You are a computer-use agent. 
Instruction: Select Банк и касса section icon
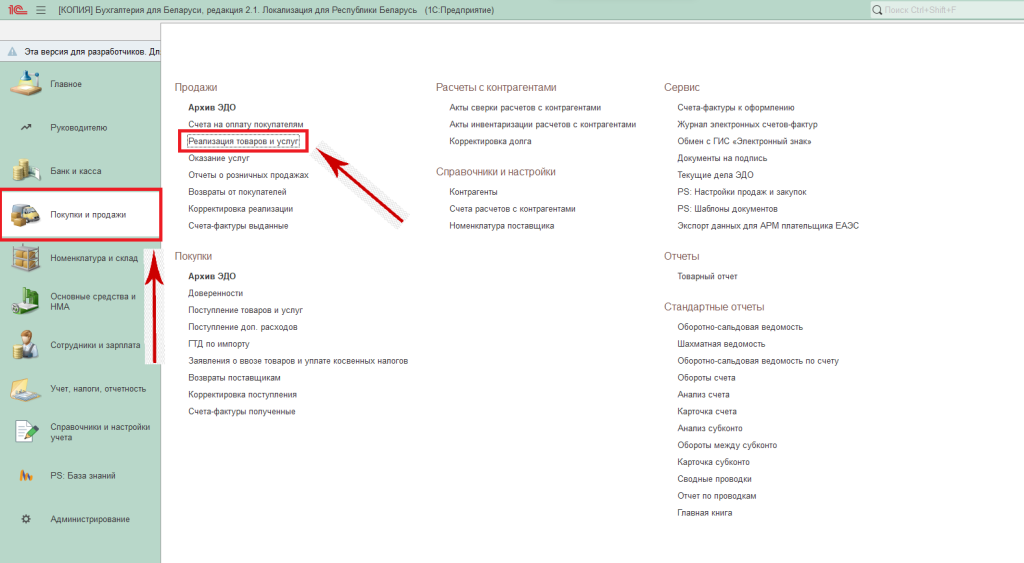[26, 171]
